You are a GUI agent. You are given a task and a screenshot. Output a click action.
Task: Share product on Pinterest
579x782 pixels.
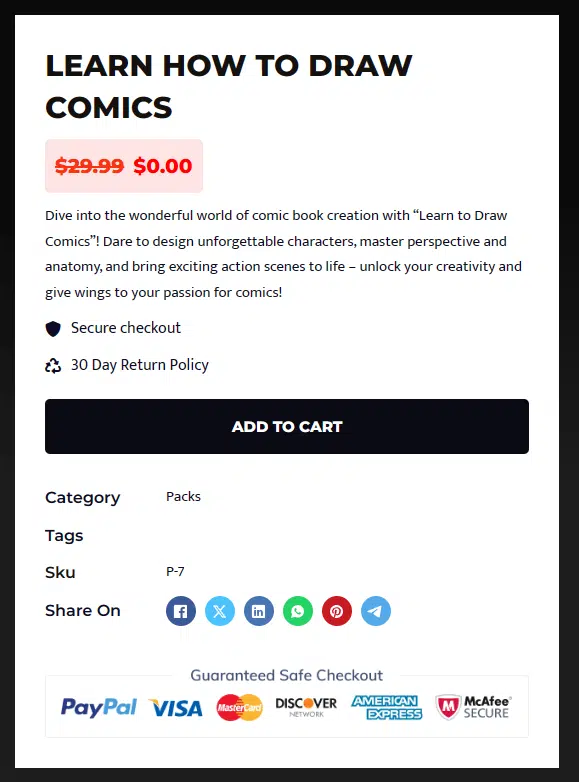coord(337,611)
